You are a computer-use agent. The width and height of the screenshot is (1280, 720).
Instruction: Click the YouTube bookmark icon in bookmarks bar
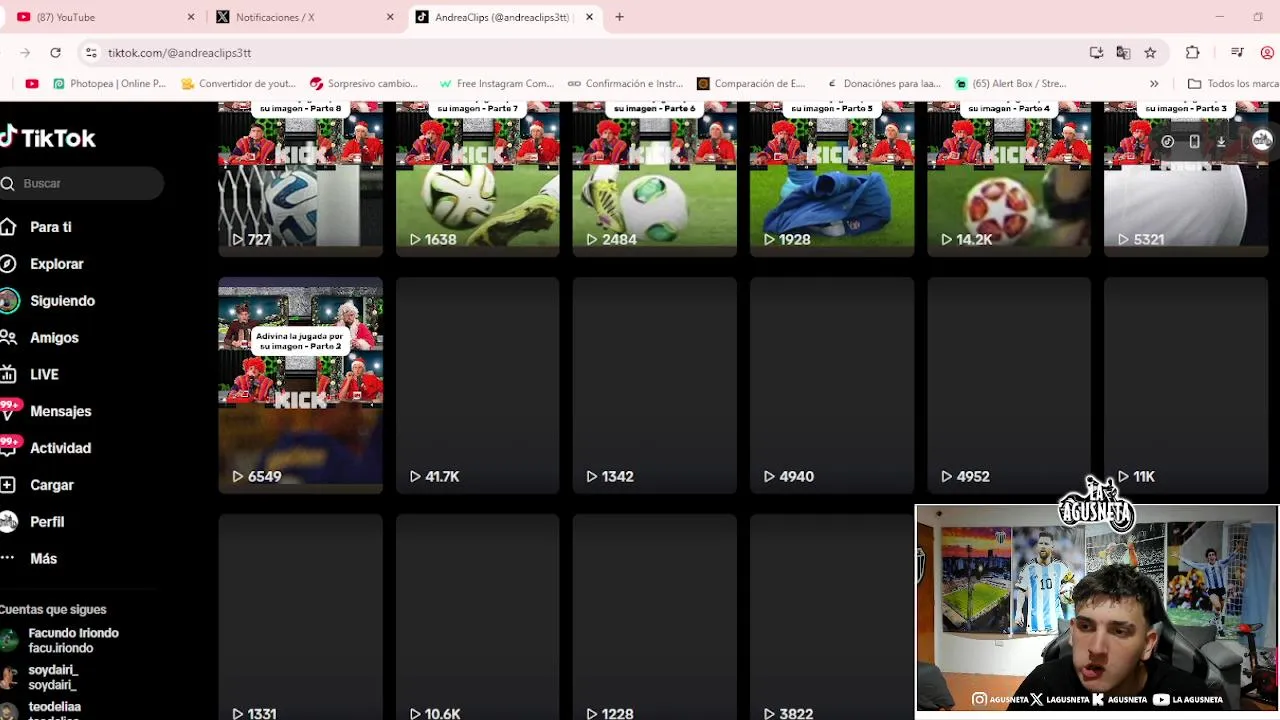(x=32, y=83)
